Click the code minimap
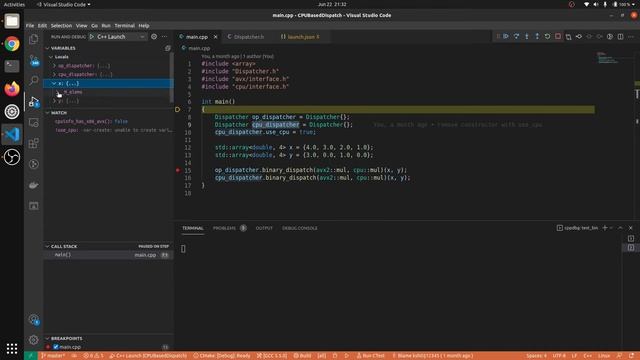Image resolution: width=640 pixels, height=360 pixels. [x=608, y=58]
